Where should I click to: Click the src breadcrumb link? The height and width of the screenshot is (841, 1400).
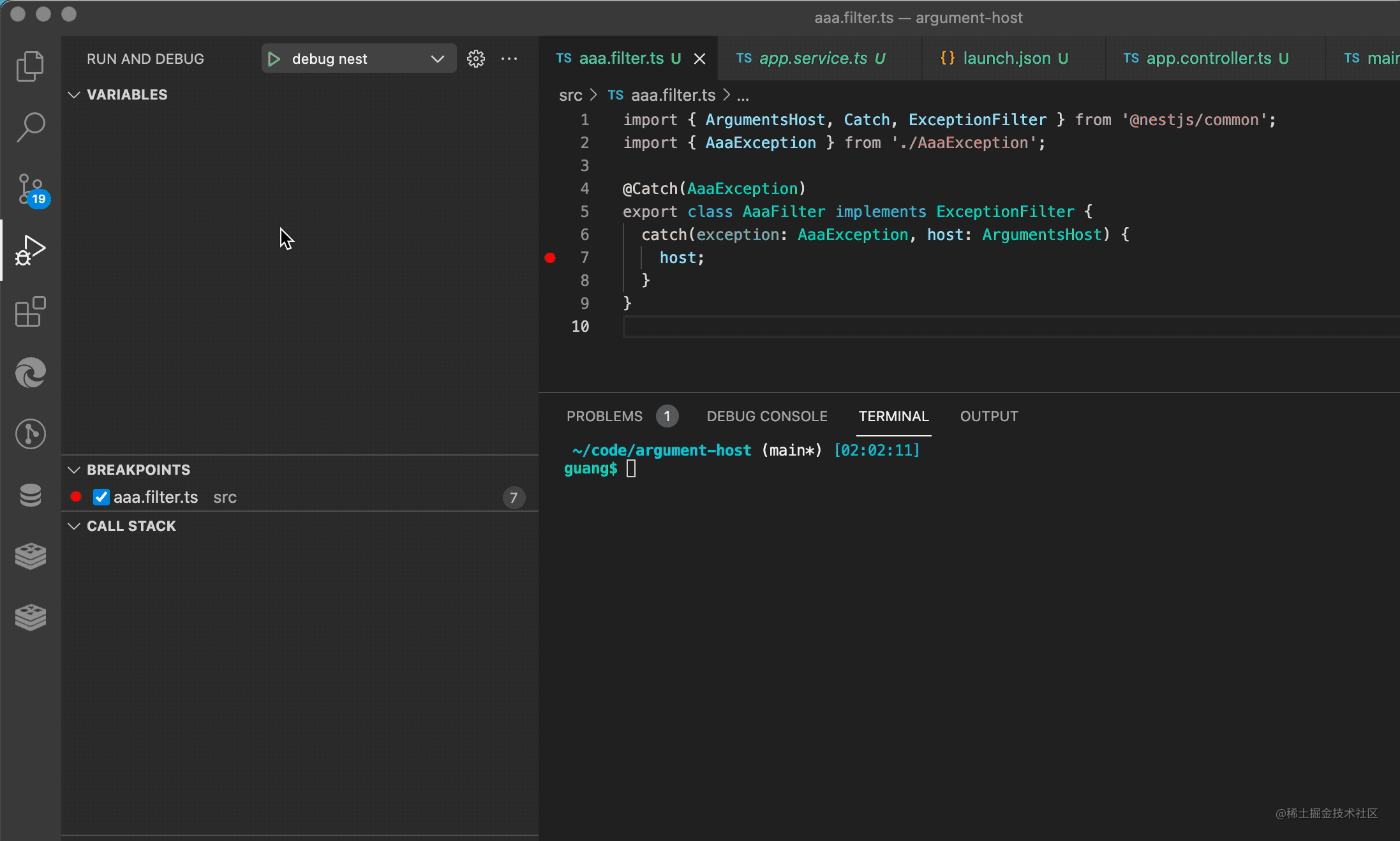(570, 96)
